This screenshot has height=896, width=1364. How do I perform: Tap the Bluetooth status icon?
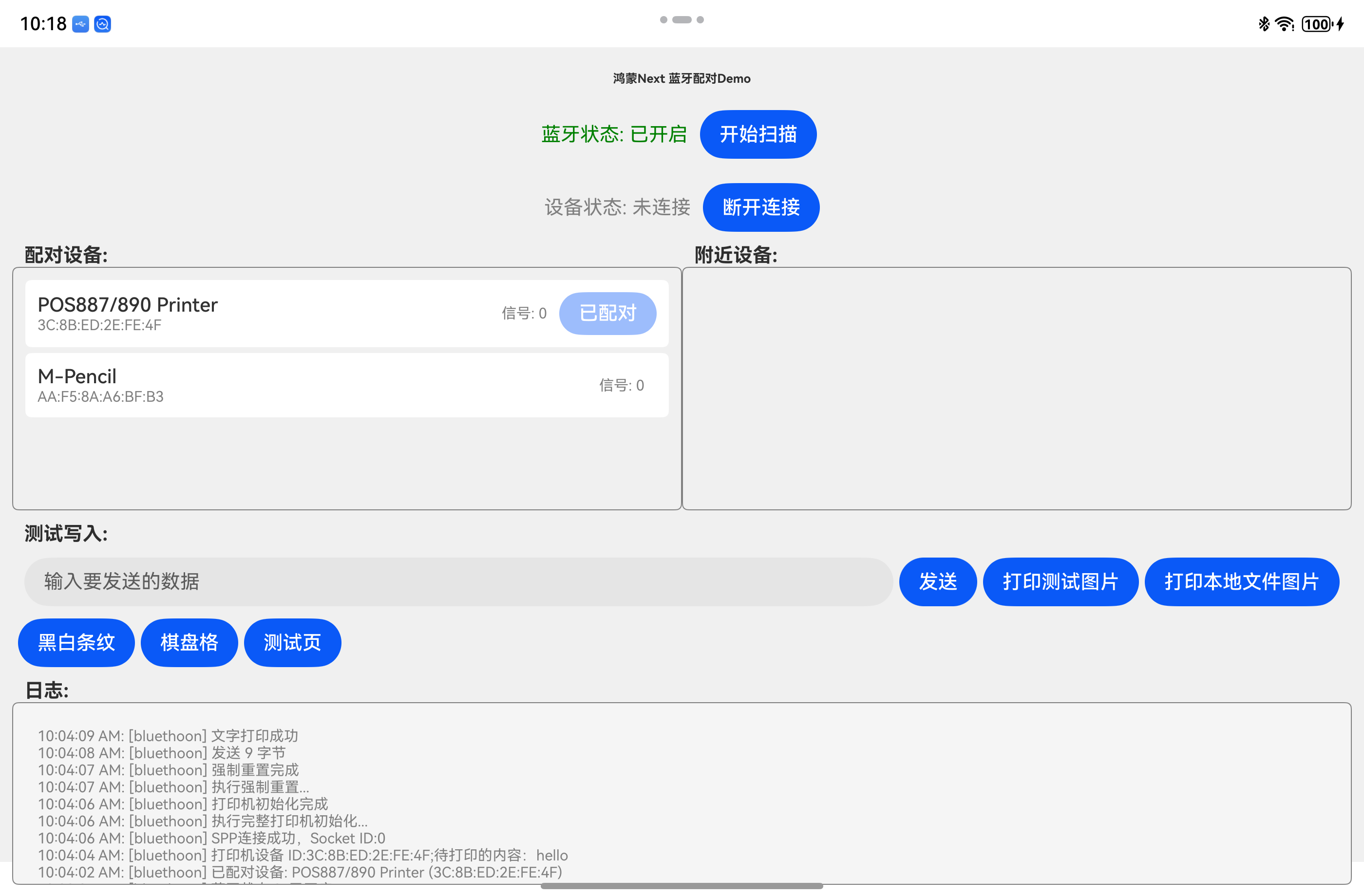(1264, 24)
